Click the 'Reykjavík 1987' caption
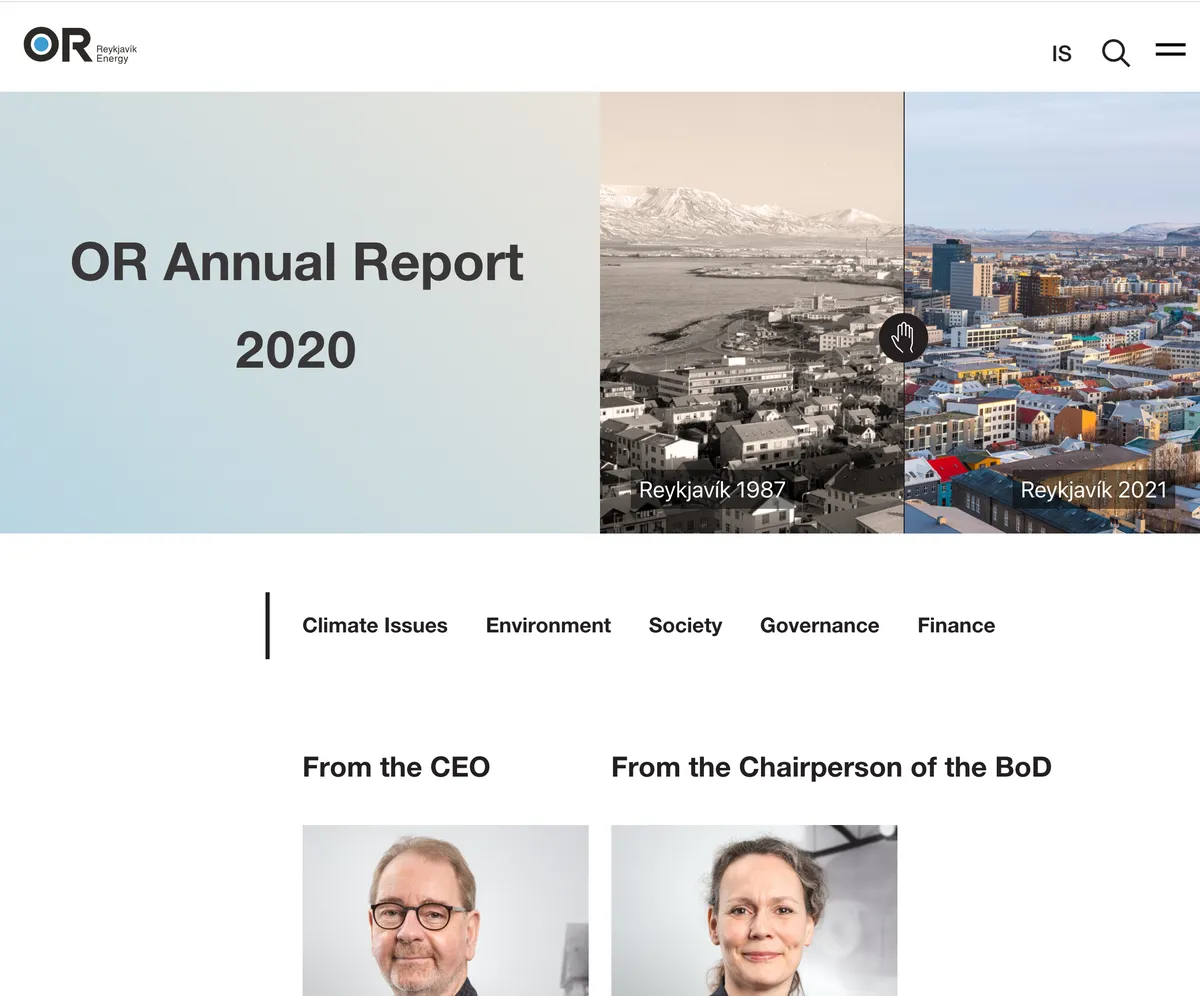 (712, 490)
